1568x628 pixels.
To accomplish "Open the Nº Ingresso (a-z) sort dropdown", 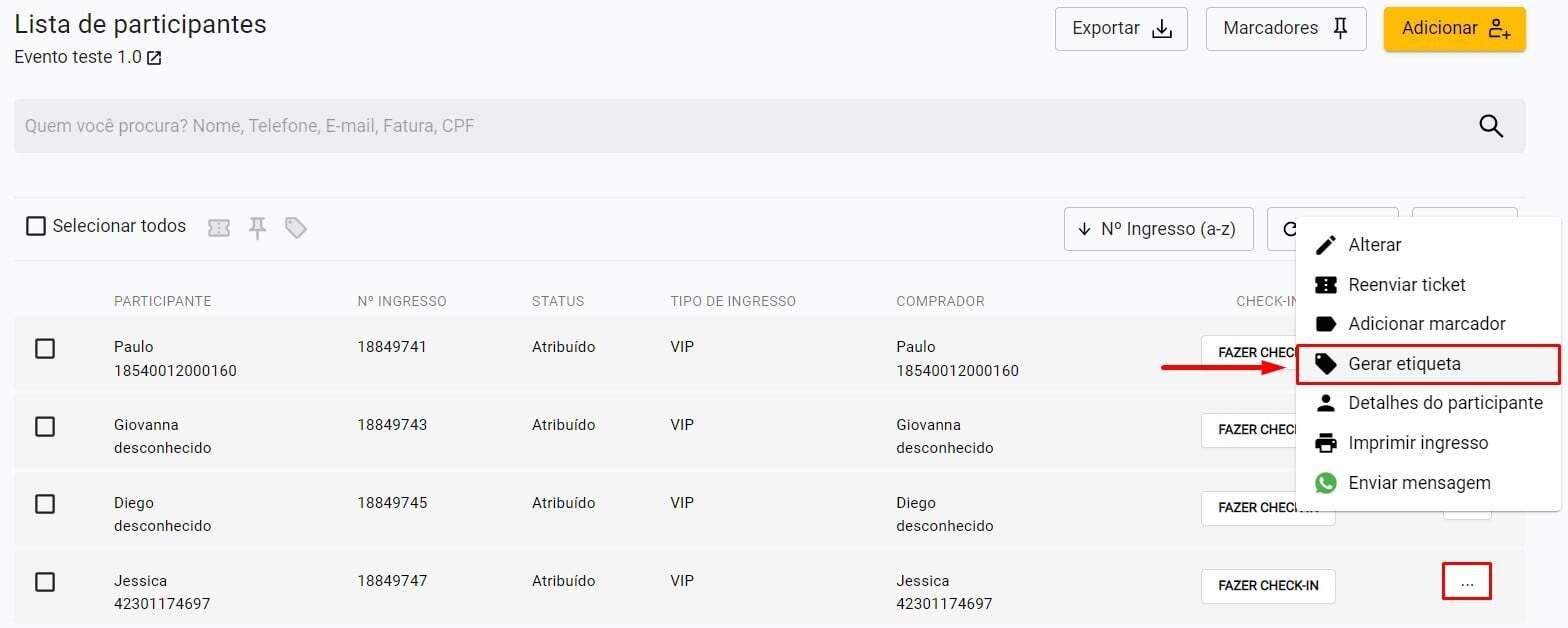I will [x=1158, y=229].
